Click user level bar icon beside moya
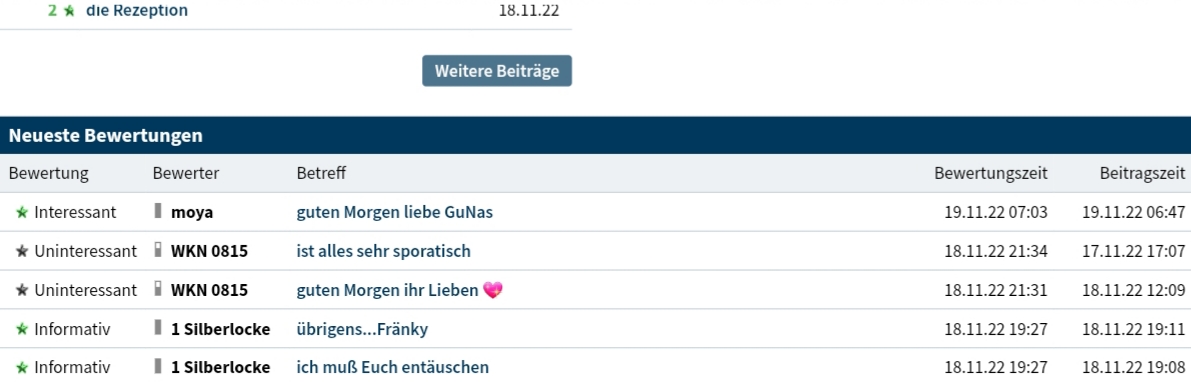1191x382 pixels. click(x=158, y=212)
